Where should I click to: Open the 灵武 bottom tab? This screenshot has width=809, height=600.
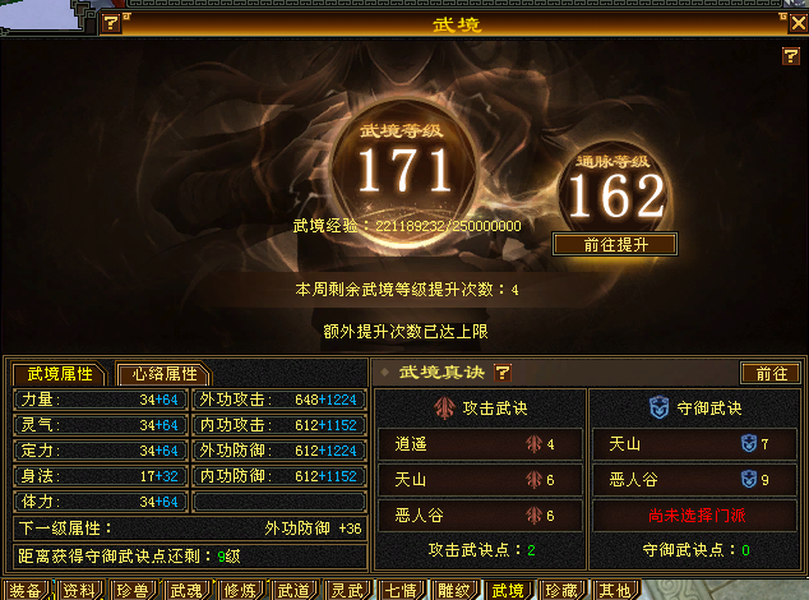[347, 590]
